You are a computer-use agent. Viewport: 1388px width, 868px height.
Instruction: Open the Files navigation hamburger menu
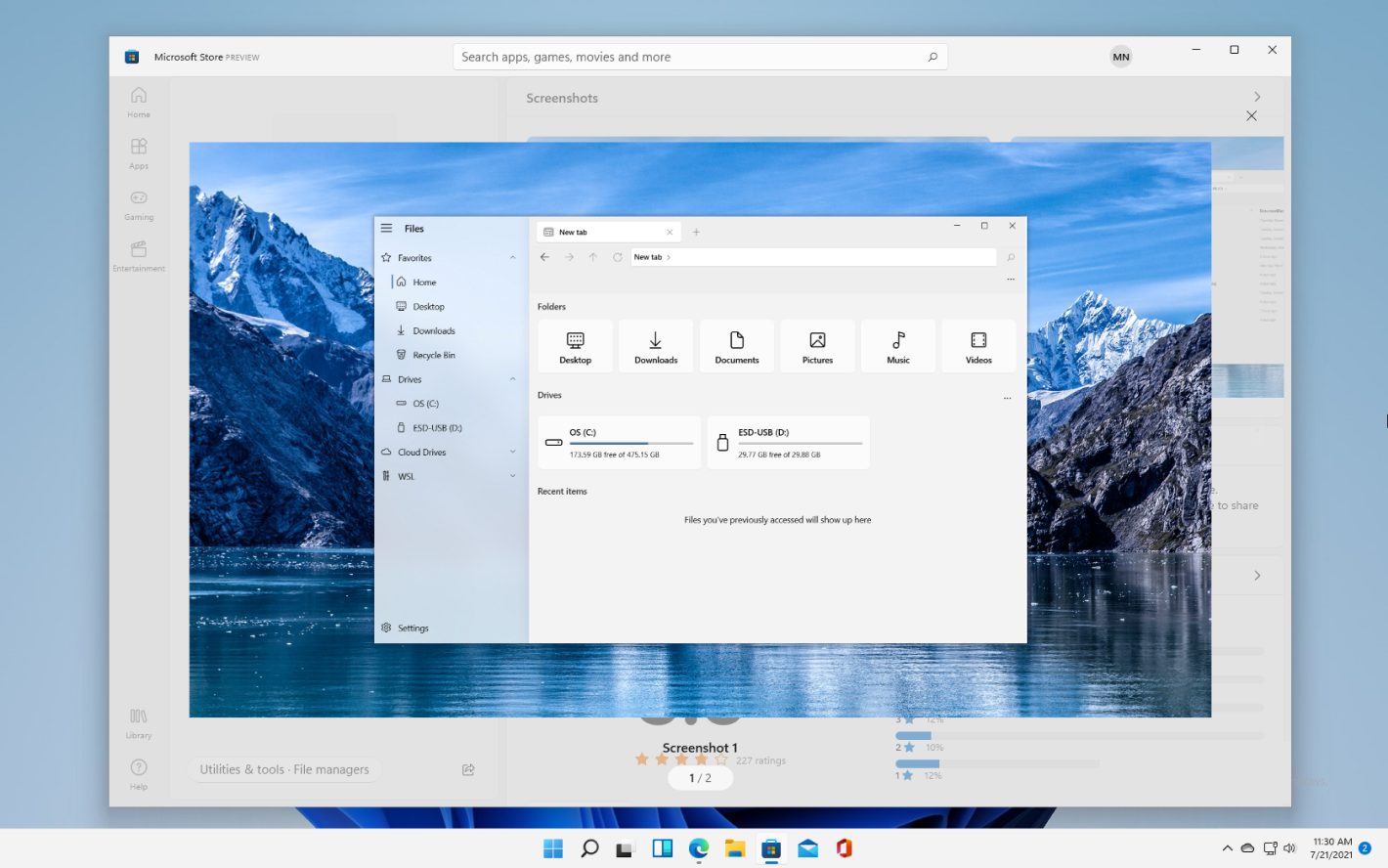click(x=387, y=228)
